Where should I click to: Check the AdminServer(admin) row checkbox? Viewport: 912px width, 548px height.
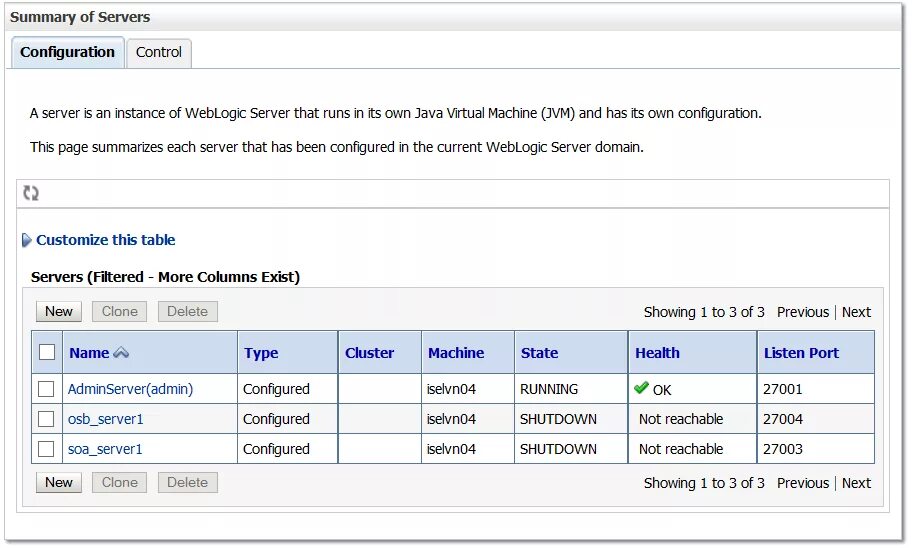click(x=46, y=389)
